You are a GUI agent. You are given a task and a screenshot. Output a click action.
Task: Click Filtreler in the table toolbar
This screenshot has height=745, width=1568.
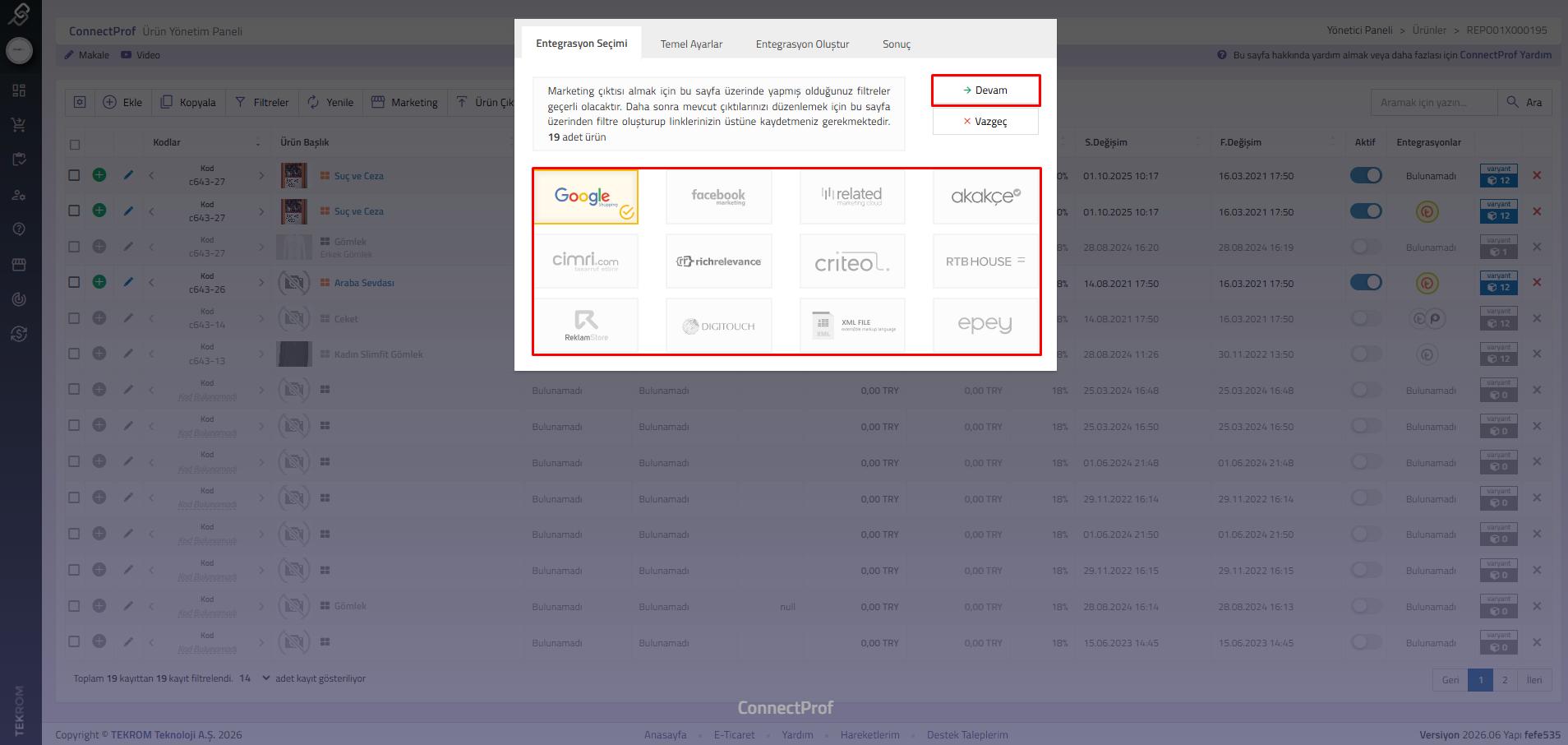tap(262, 102)
